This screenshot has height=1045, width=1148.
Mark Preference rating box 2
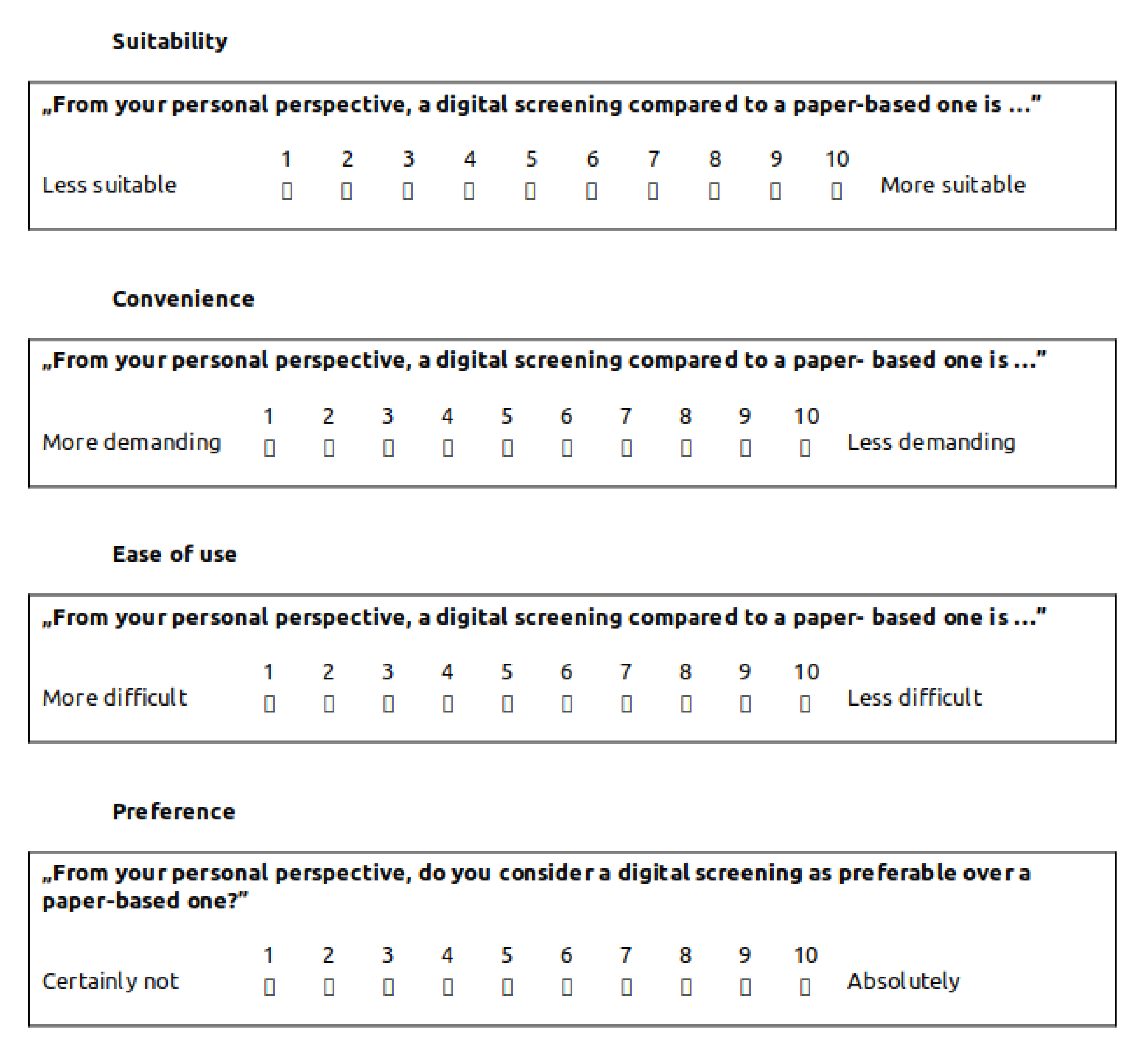[329, 987]
